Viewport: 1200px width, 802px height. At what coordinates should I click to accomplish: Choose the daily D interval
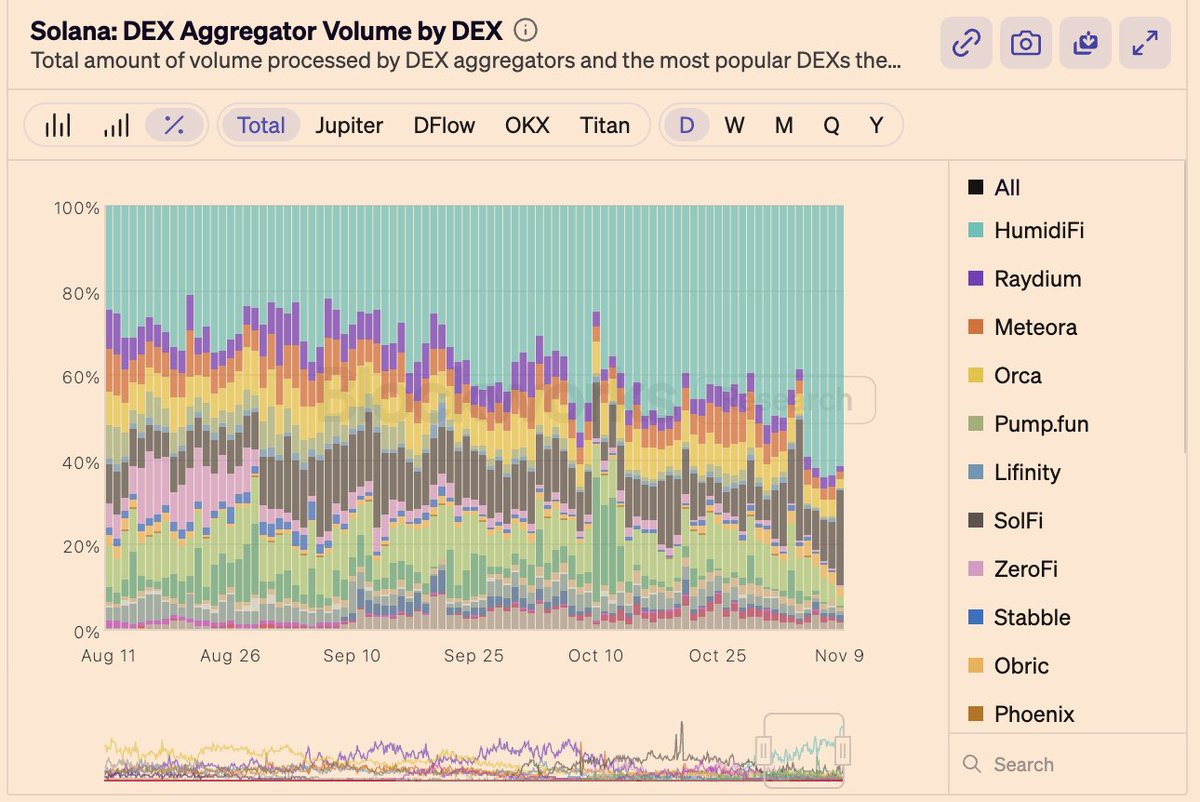687,125
